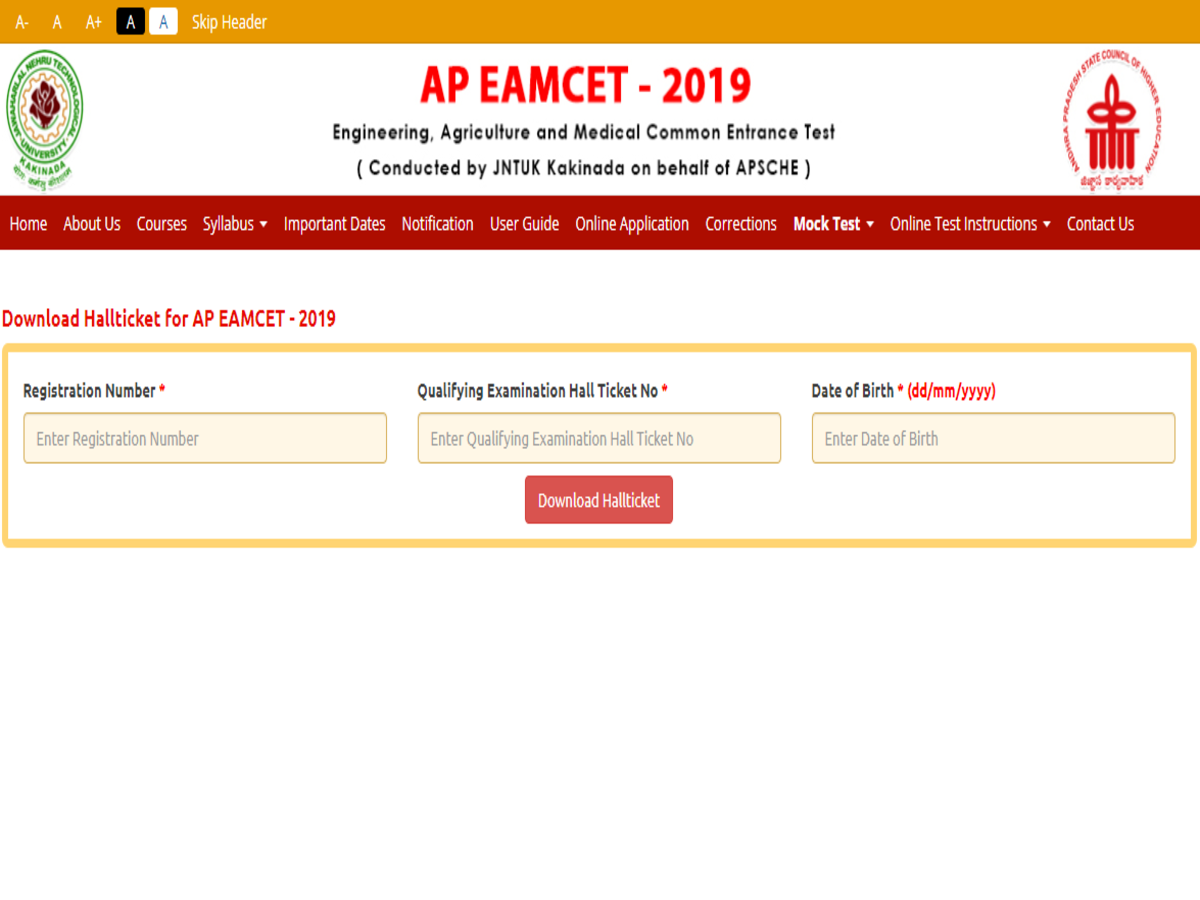Click the AP EAMCET - 2019 title

[586, 85]
